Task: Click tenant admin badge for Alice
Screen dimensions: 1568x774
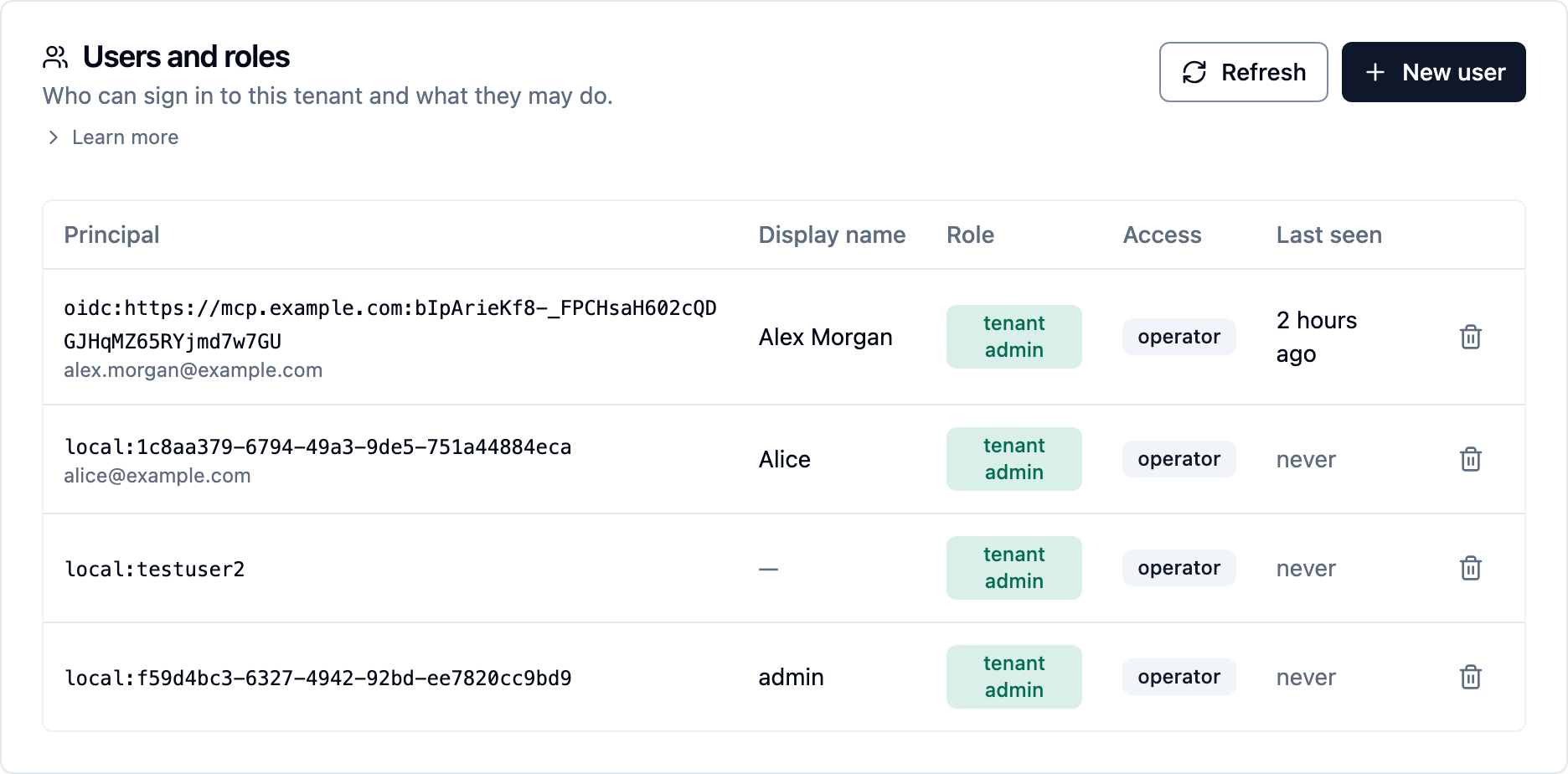Action: tap(1014, 459)
